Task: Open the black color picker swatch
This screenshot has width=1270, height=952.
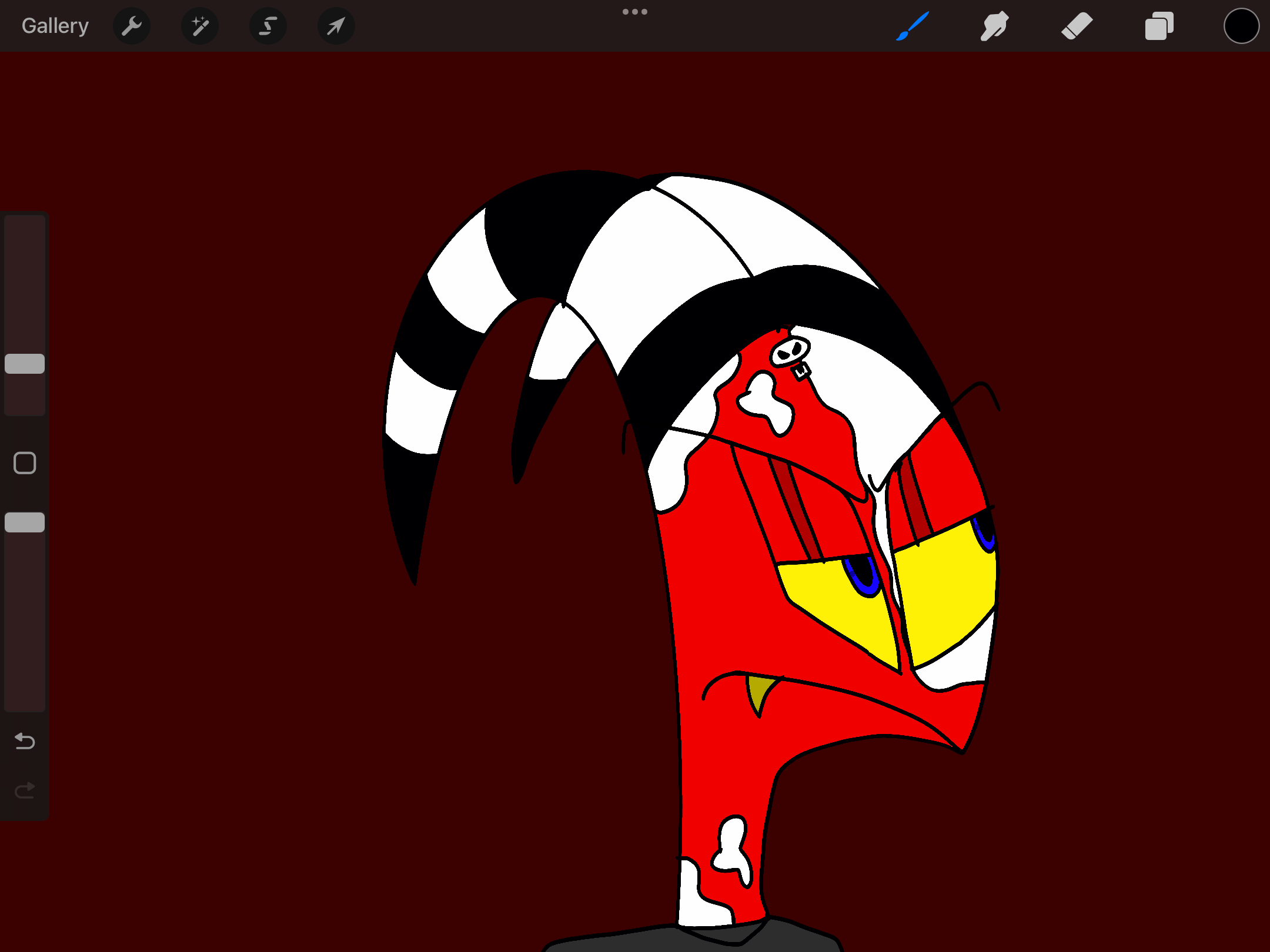Action: coord(1241,26)
